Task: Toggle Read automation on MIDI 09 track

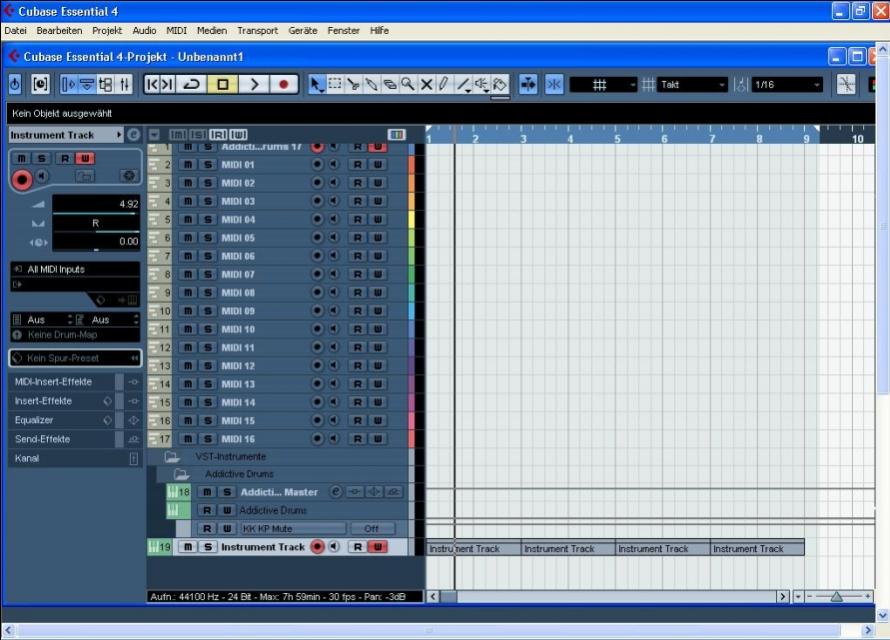Action: coord(358,311)
